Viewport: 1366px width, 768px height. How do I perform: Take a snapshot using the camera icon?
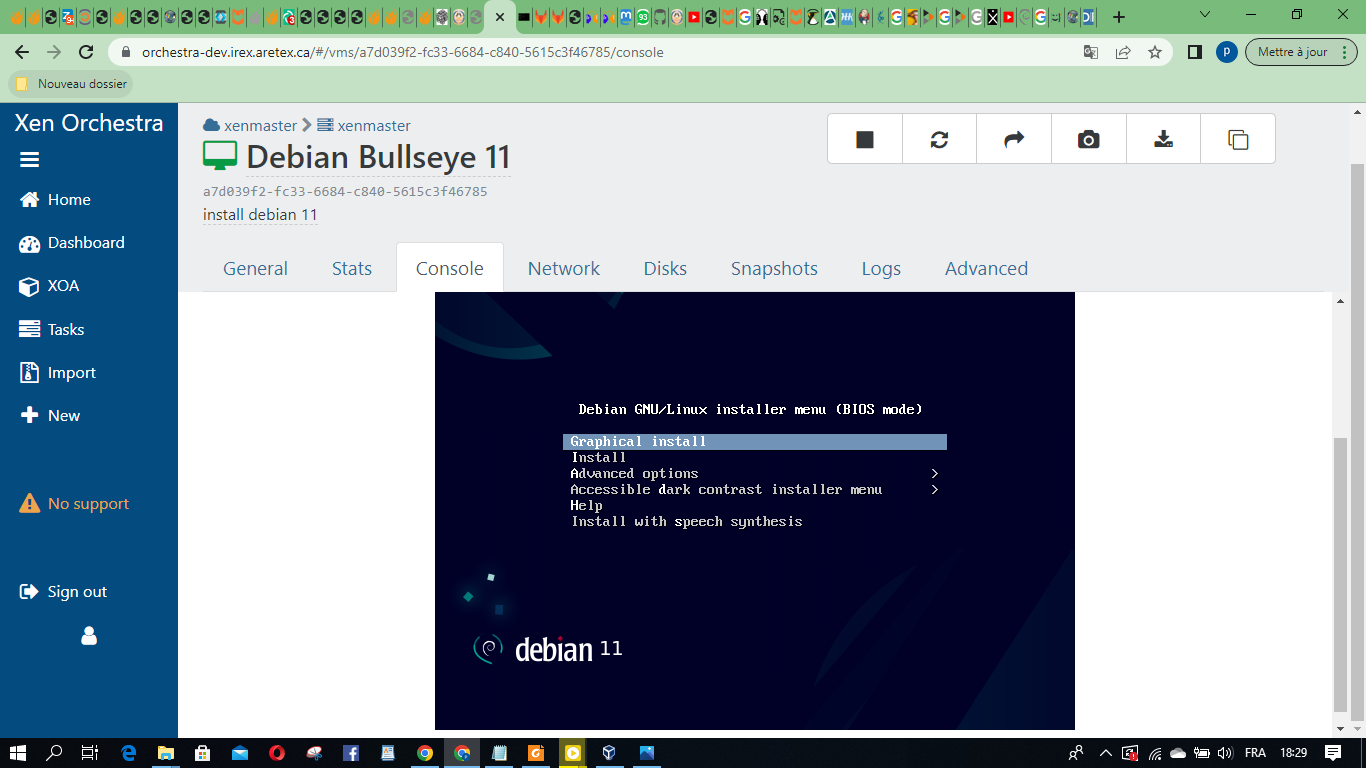point(1088,139)
